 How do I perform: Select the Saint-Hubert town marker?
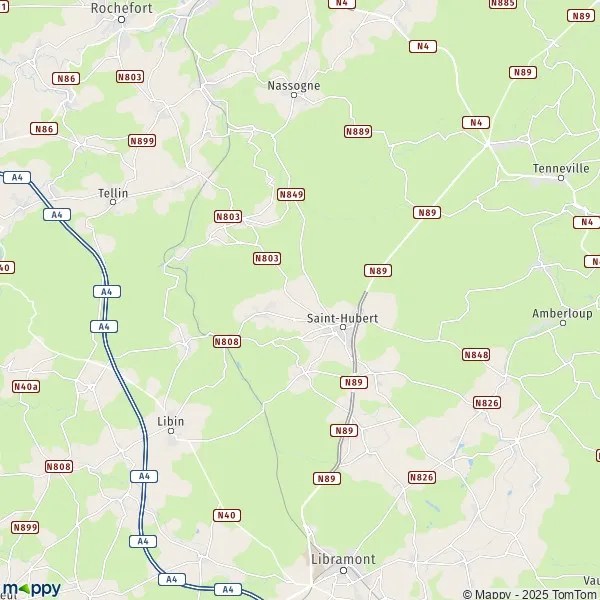[x=343, y=327]
